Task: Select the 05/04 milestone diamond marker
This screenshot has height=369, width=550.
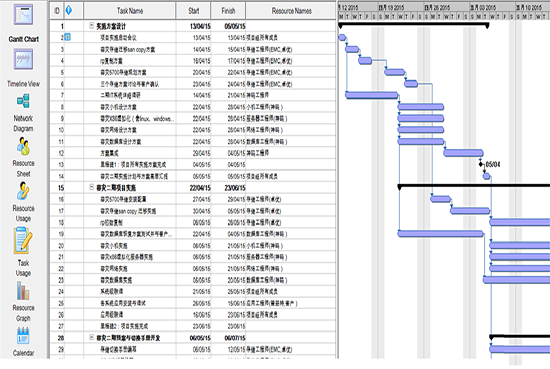Action: [481, 164]
